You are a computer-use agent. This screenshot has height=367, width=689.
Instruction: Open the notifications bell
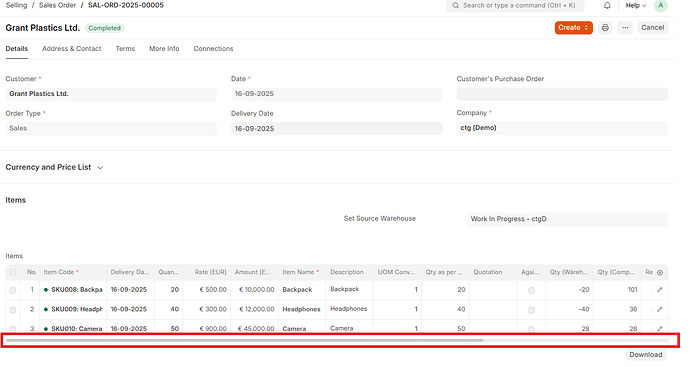tap(607, 6)
